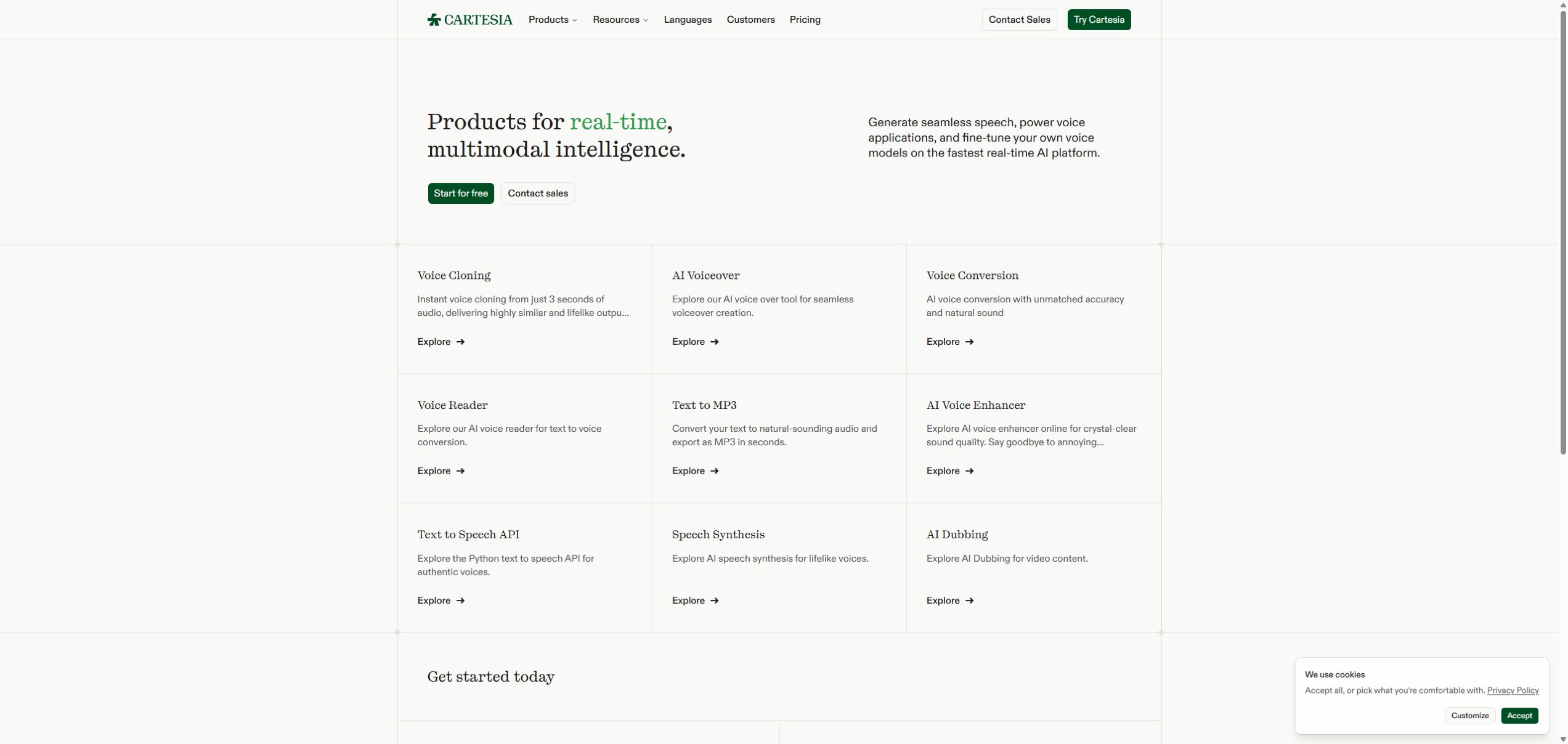
Task: Accept cookies with the Accept button
Action: click(1519, 716)
